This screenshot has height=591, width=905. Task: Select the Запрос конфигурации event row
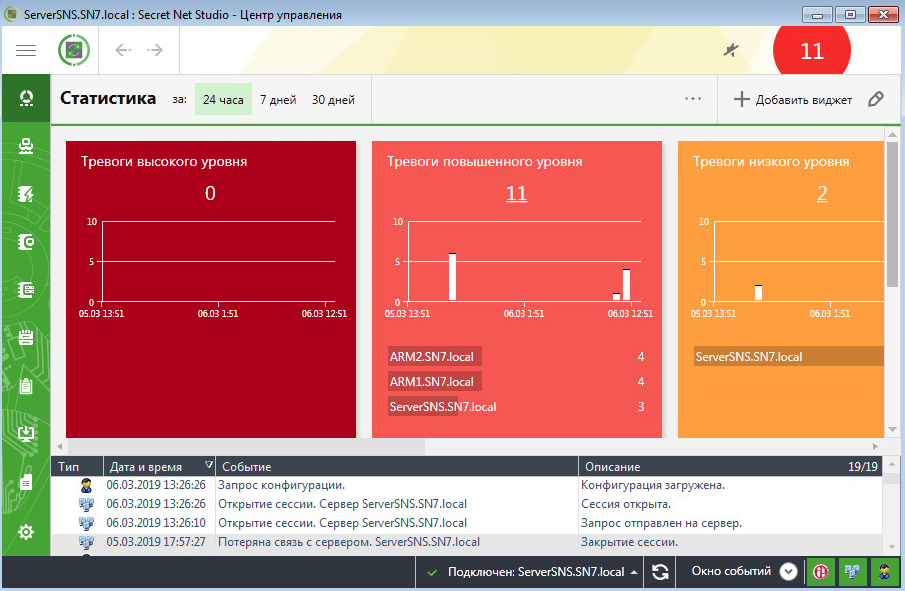pos(466,485)
